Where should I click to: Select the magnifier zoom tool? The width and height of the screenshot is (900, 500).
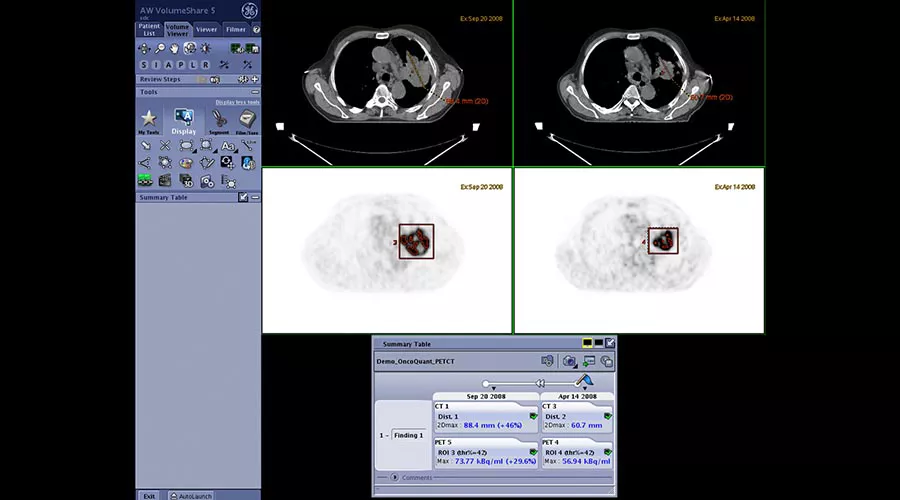point(159,49)
